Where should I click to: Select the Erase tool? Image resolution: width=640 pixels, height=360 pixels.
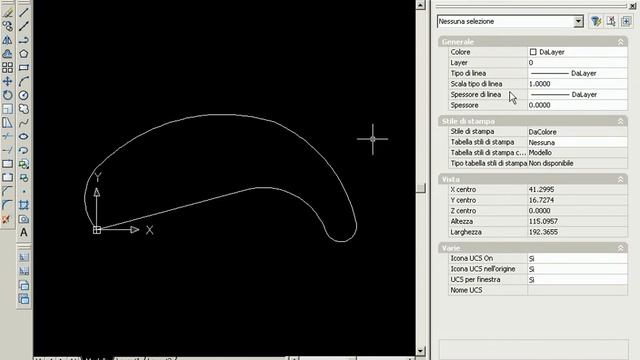point(7,13)
